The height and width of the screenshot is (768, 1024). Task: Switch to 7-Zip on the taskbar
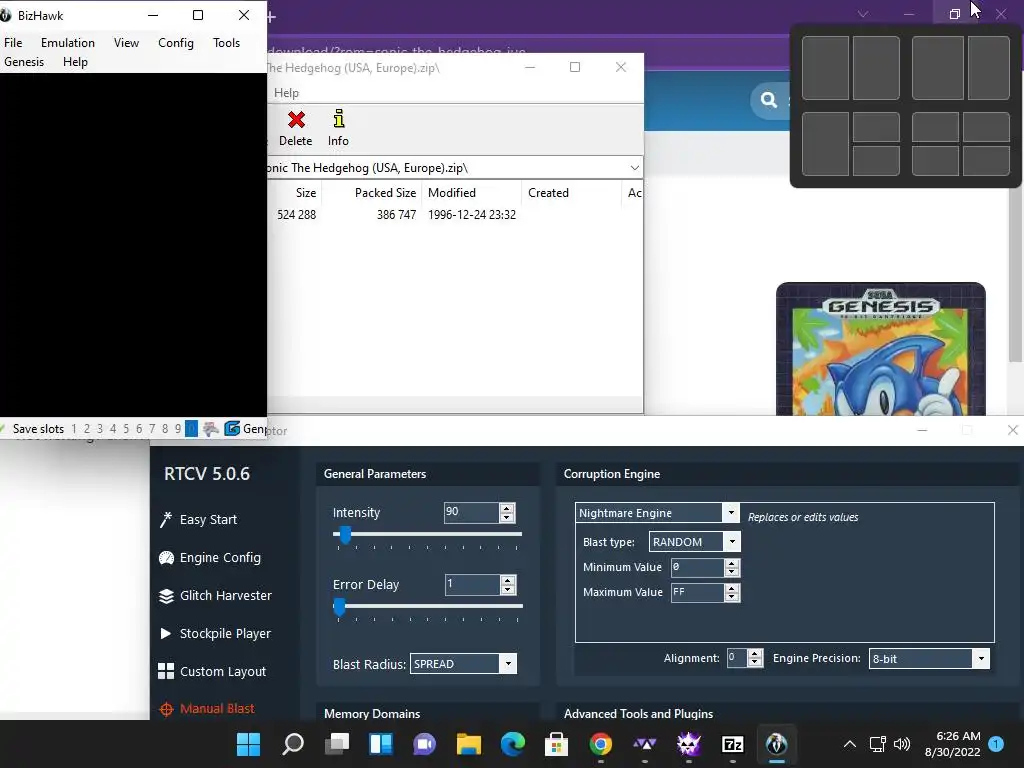coord(733,744)
